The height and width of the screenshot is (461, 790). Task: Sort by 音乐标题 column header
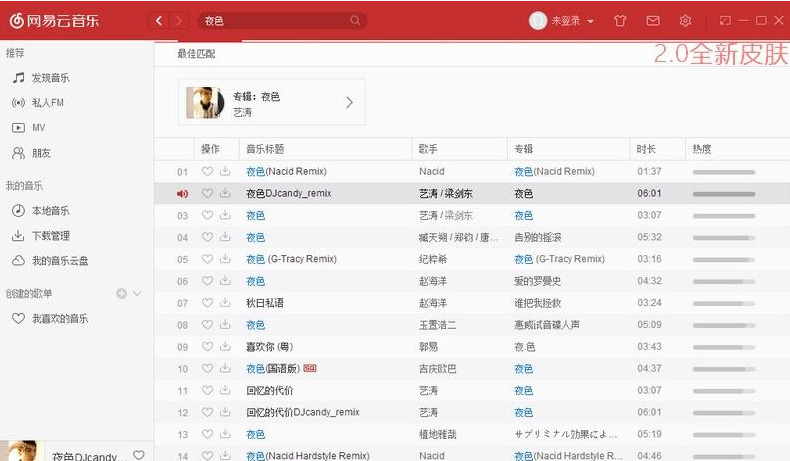pyautogui.click(x=325, y=149)
